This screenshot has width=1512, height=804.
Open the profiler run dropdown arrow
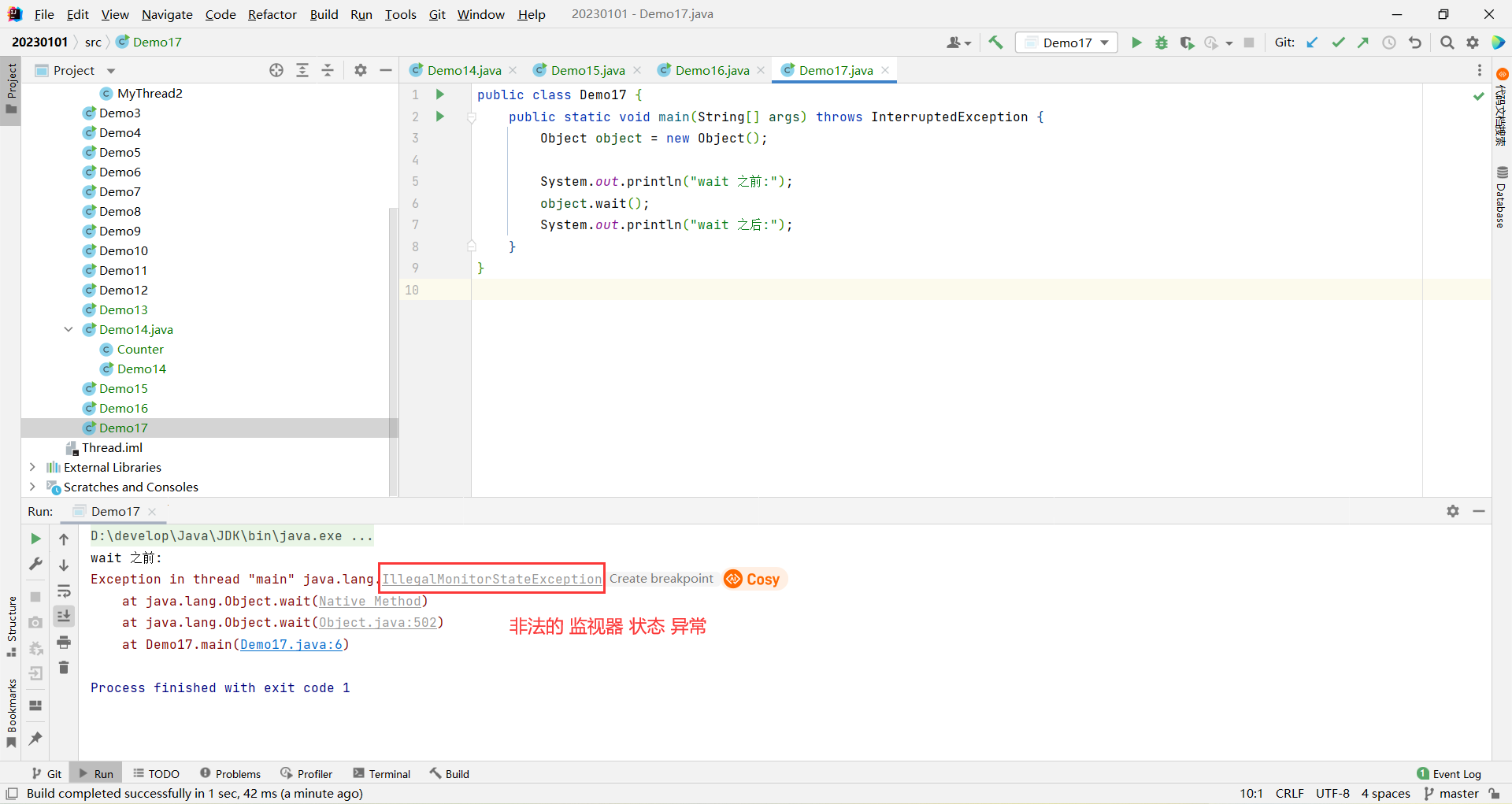point(1229,43)
